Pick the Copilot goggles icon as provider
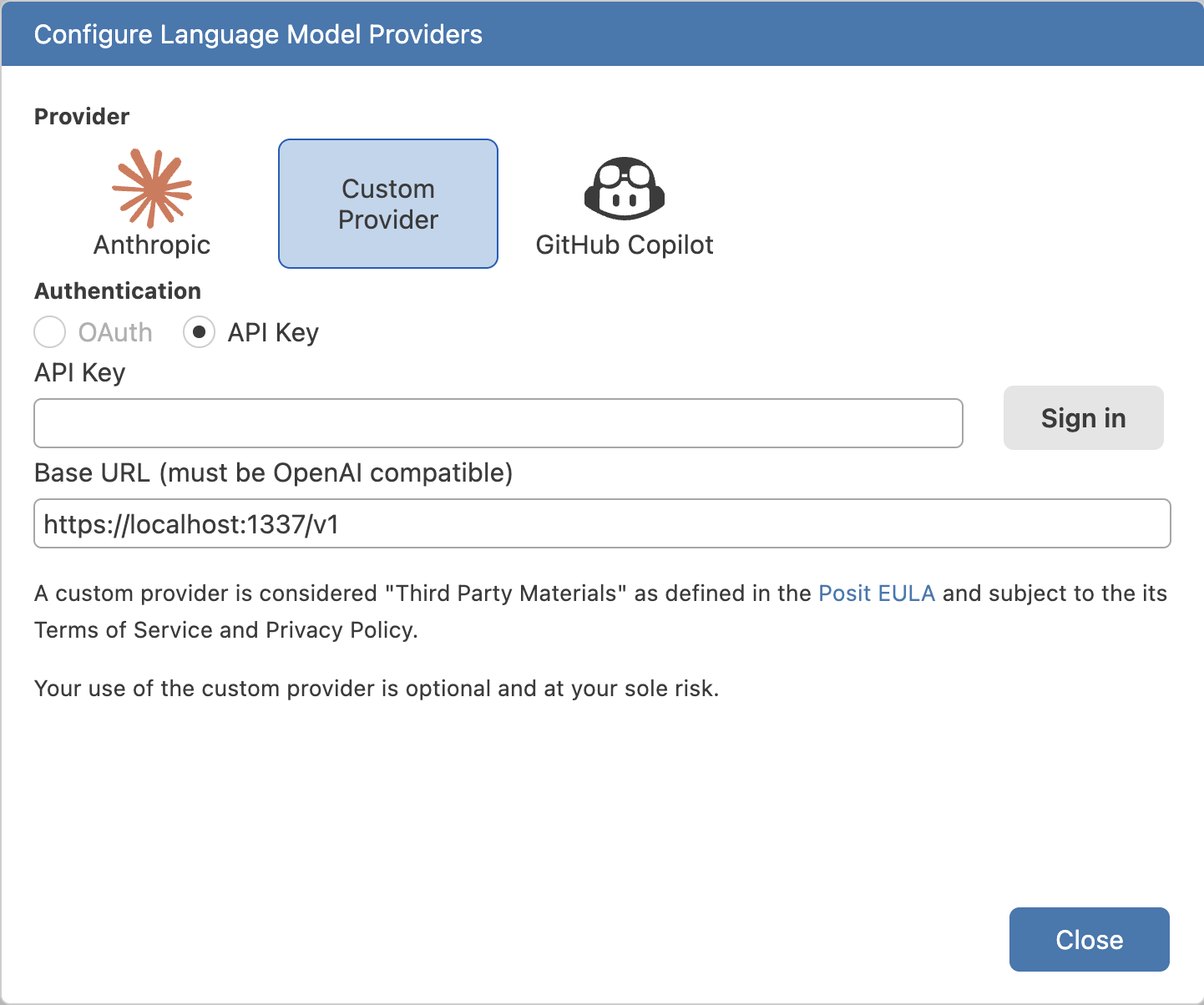1204x1005 pixels. pyautogui.click(x=626, y=189)
